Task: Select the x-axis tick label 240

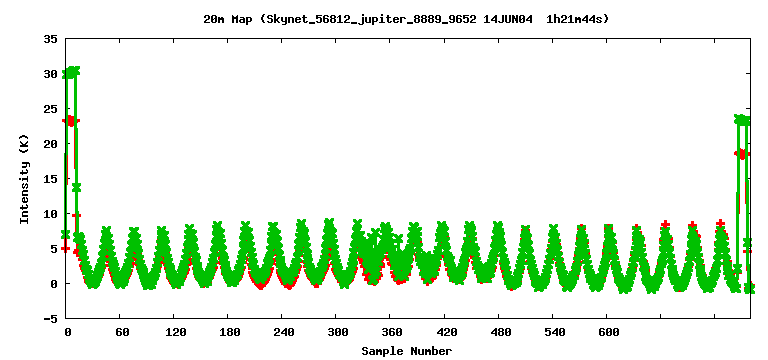Action: (284, 332)
